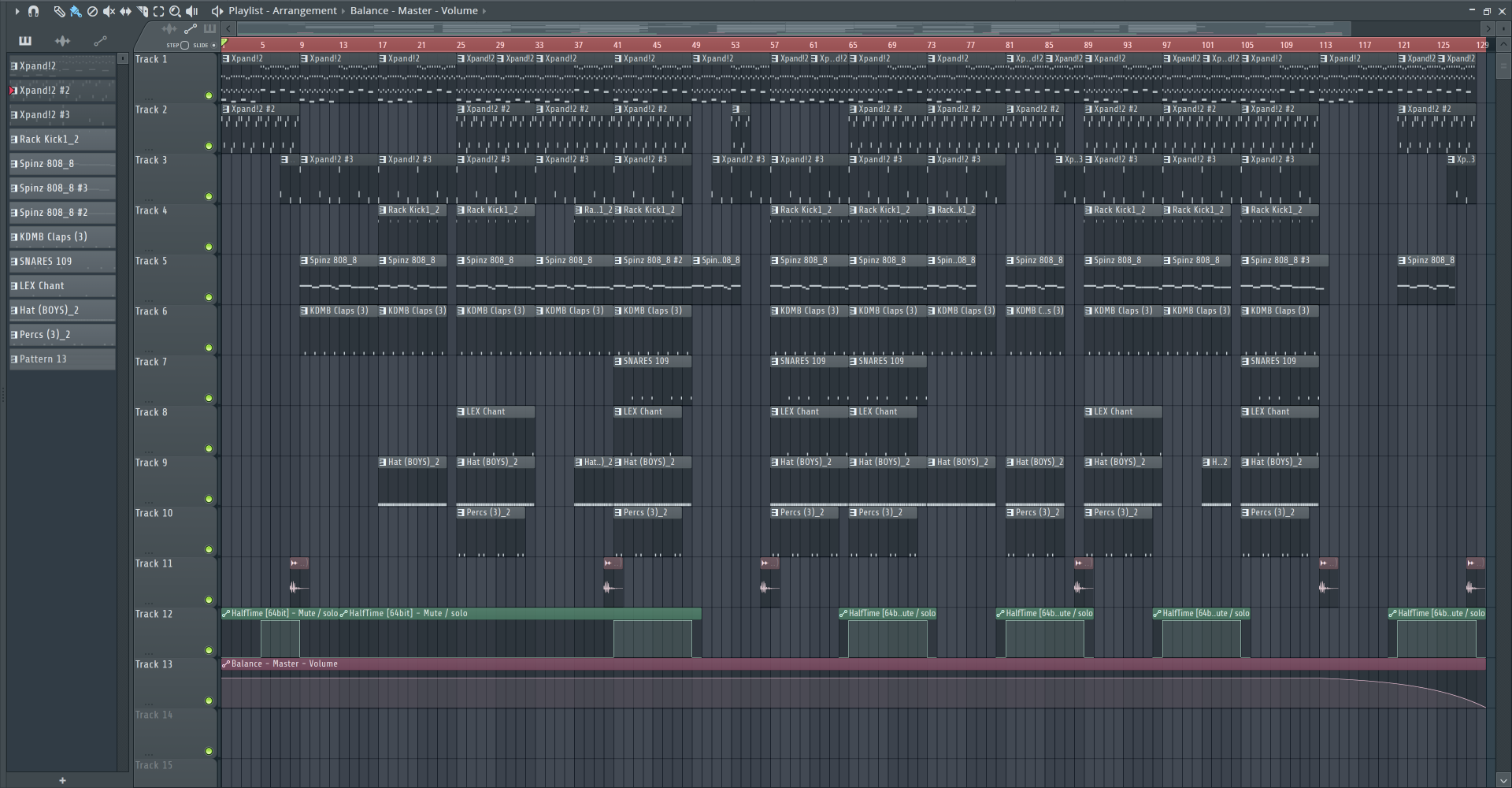Image resolution: width=1512 pixels, height=788 pixels.
Task: Click bar 57 on the timeline ruler
Action: tap(774, 45)
